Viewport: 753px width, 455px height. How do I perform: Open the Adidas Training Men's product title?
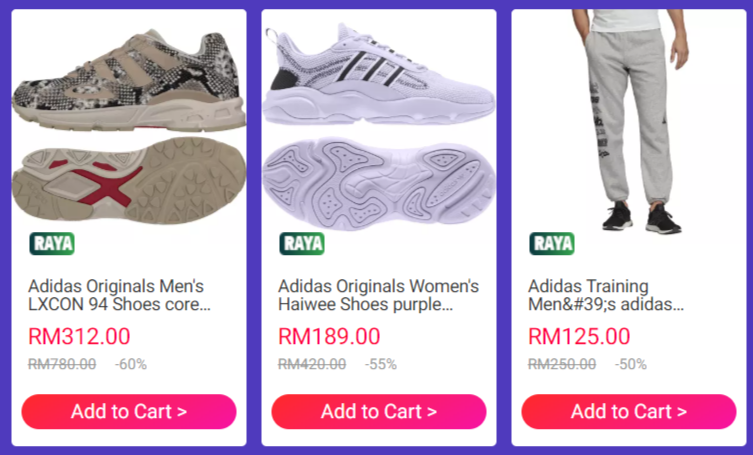605,295
